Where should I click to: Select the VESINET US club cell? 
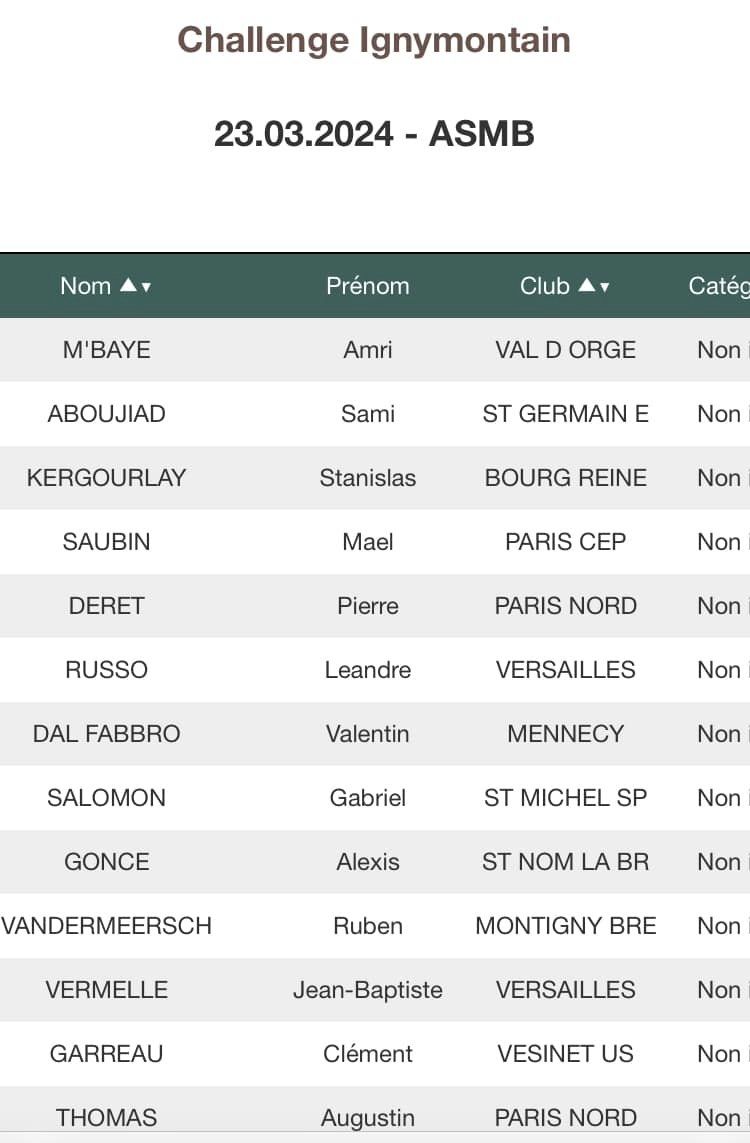pyautogui.click(x=566, y=1054)
